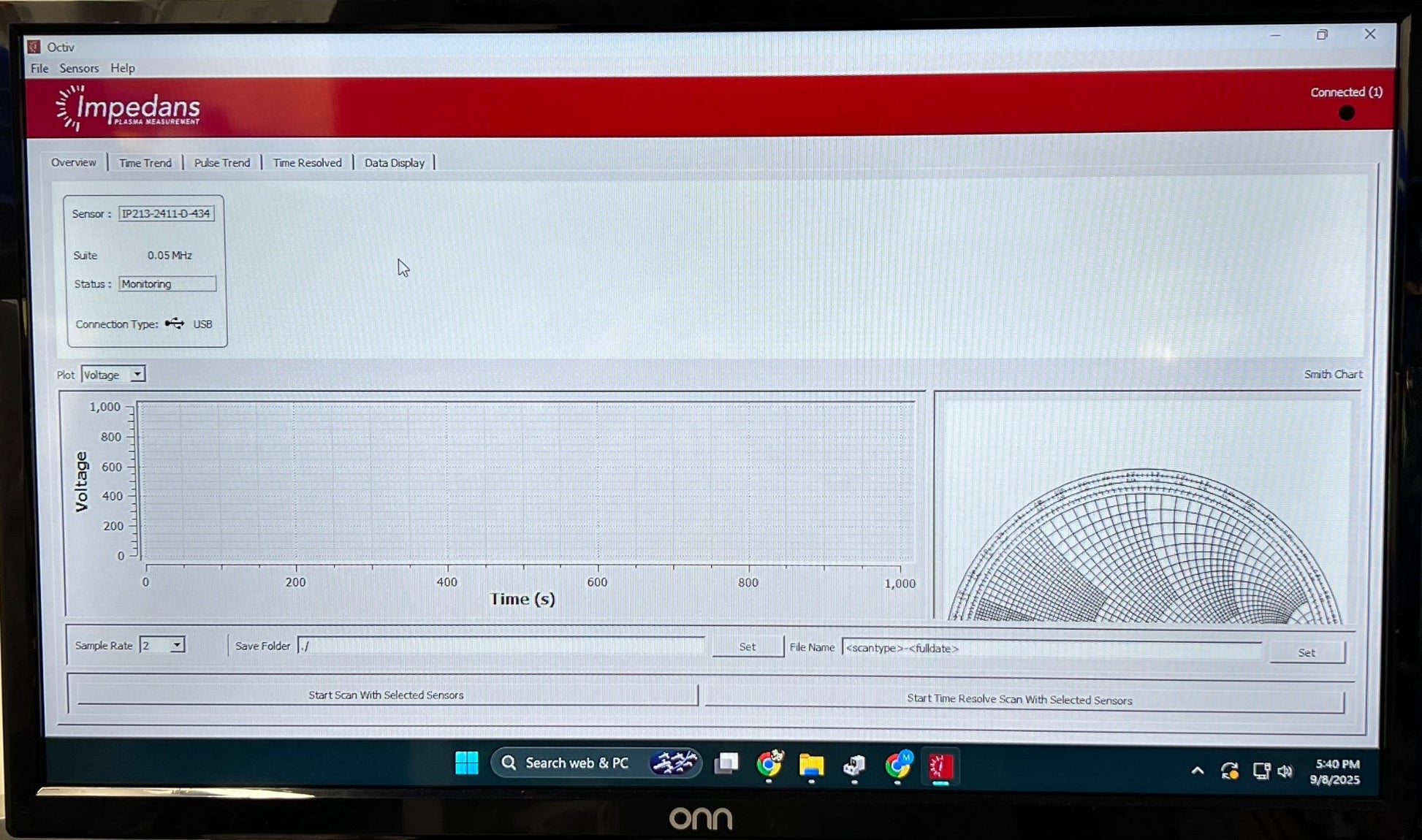Open the Sensors menu
The image size is (1422, 840).
click(x=79, y=68)
